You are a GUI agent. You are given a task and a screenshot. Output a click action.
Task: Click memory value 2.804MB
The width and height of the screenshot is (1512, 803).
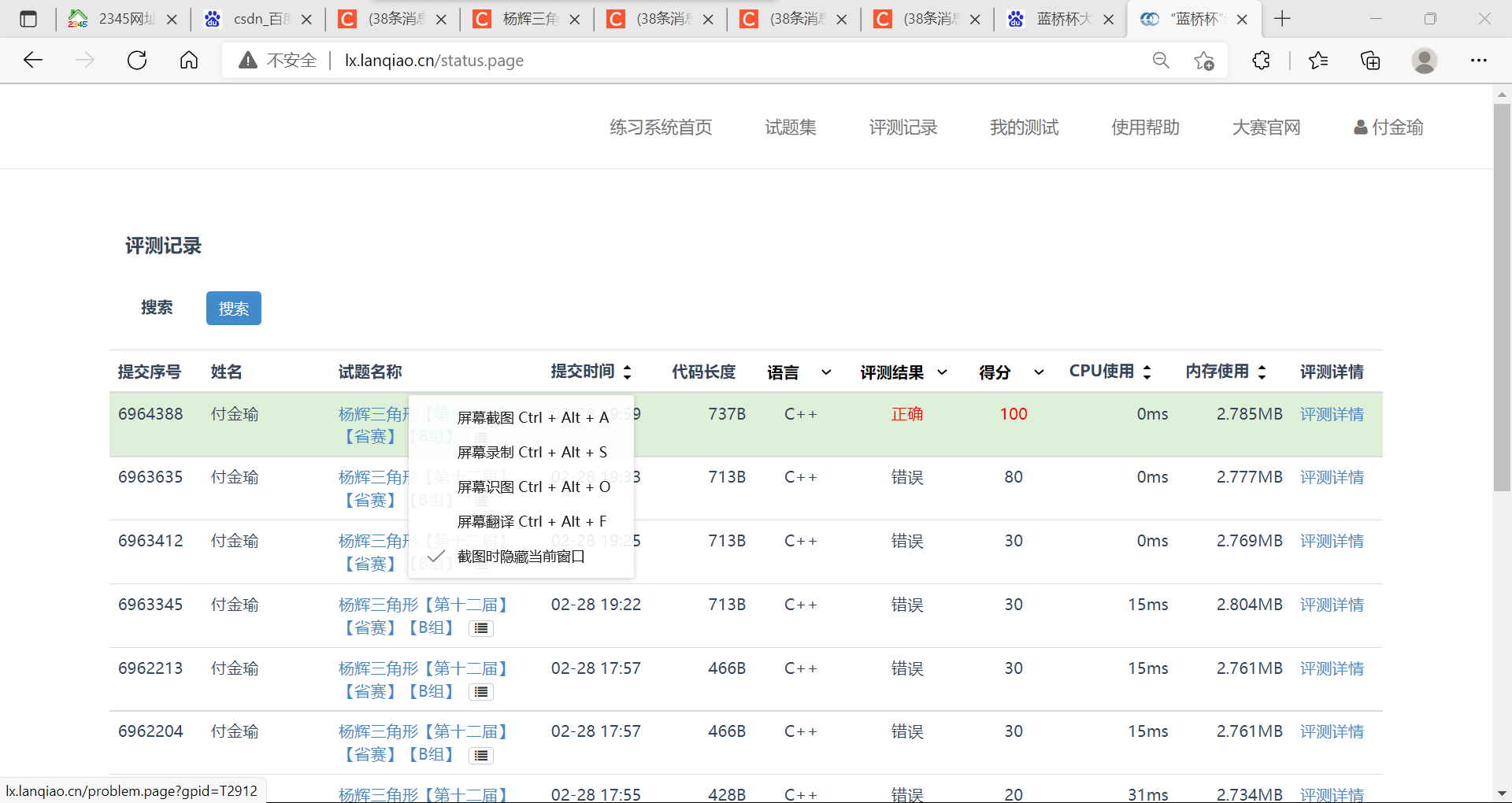point(1250,605)
